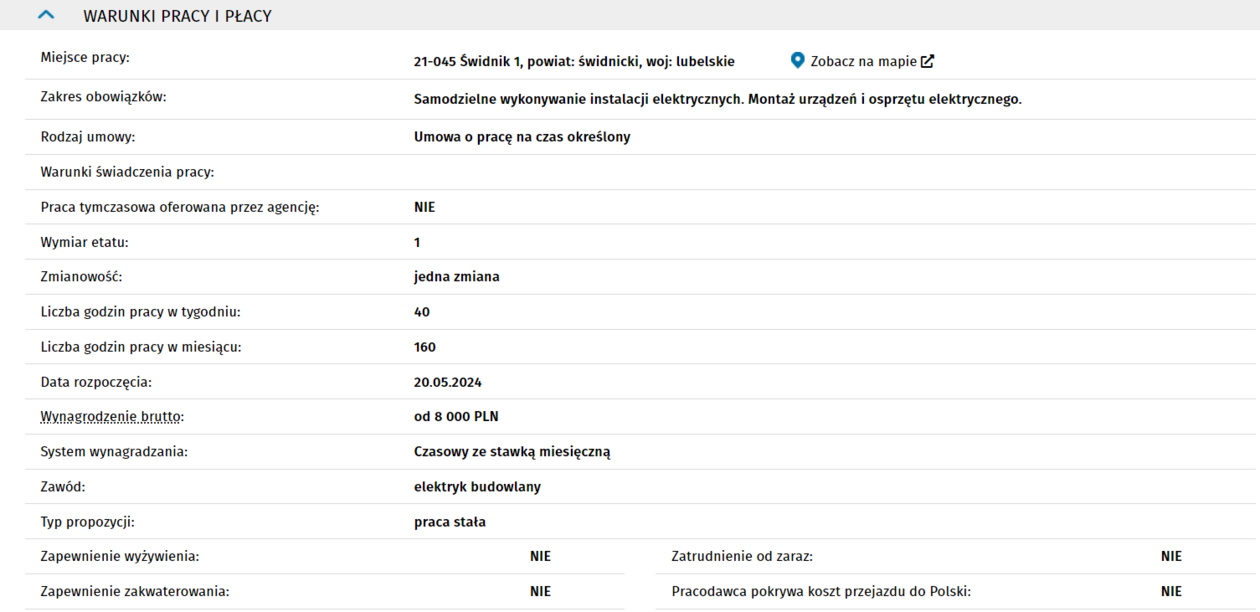This screenshot has height=612, width=1260.
Task: Click NIE value next to Zatrudnienie od zaraz
Action: (x=1171, y=557)
